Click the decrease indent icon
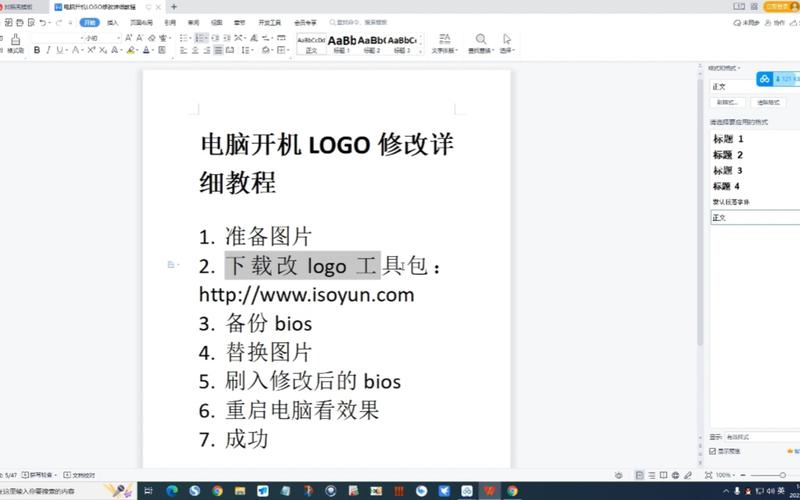 pos(215,38)
